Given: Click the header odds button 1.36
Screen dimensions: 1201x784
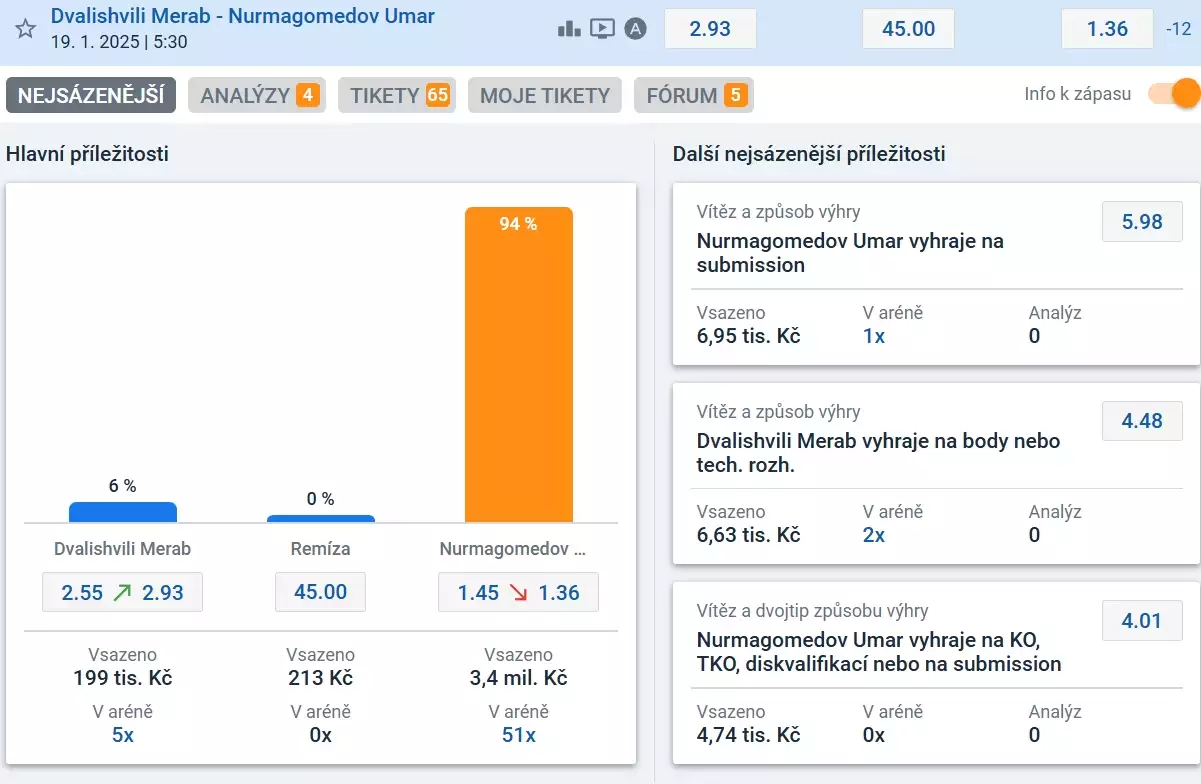Looking at the screenshot, I should [1107, 29].
